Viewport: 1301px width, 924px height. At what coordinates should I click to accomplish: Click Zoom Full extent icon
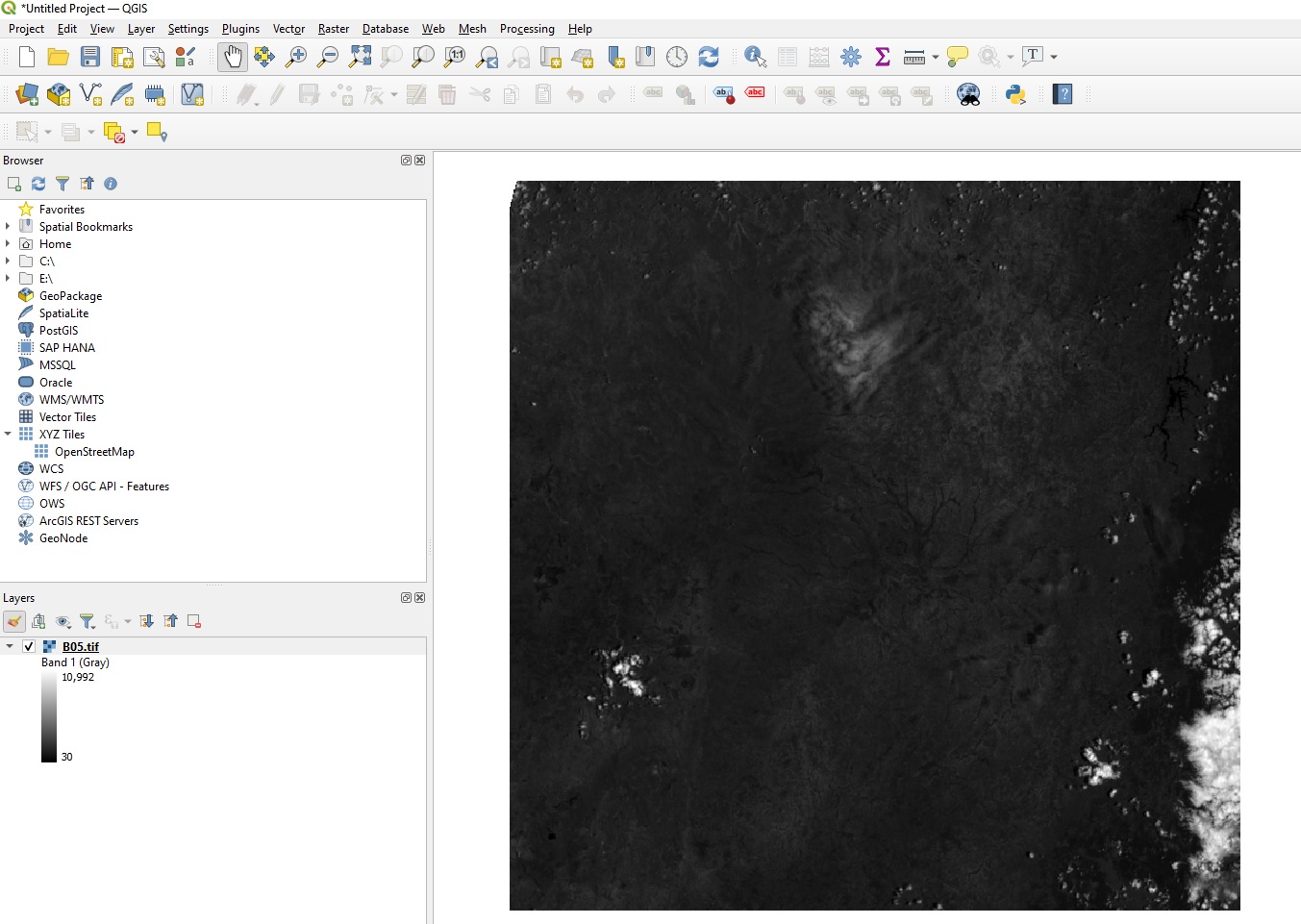[x=360, y=57]
